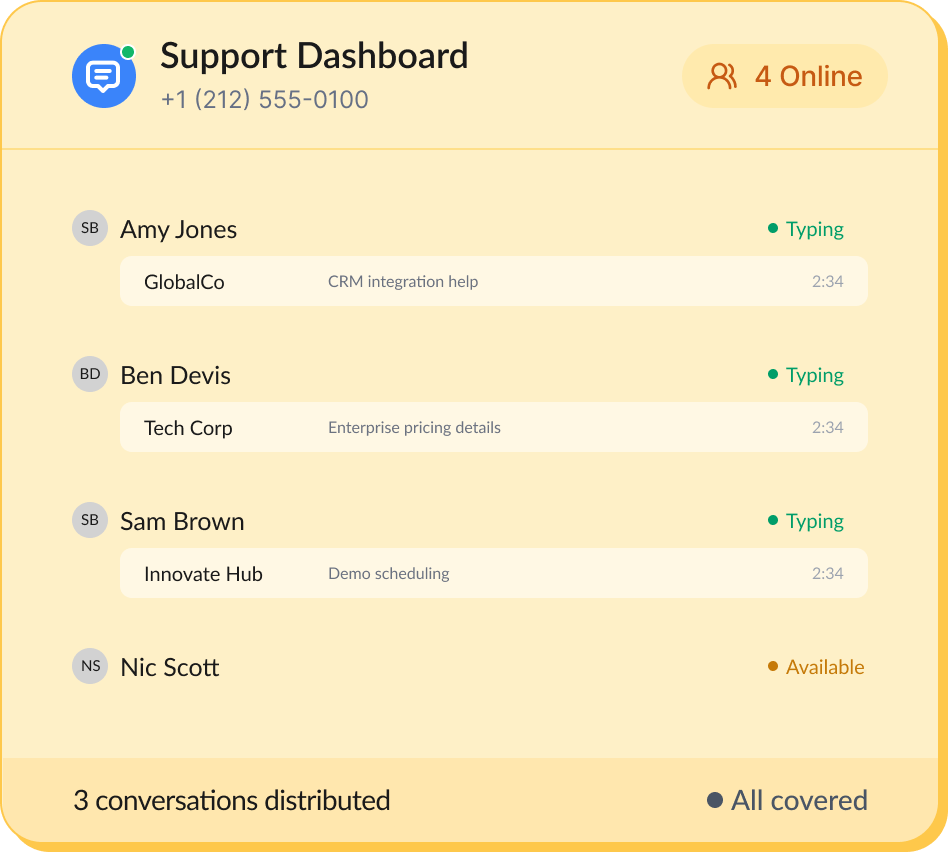
Task: Open the Tech Corp conversation card
Action: (493, 427)
